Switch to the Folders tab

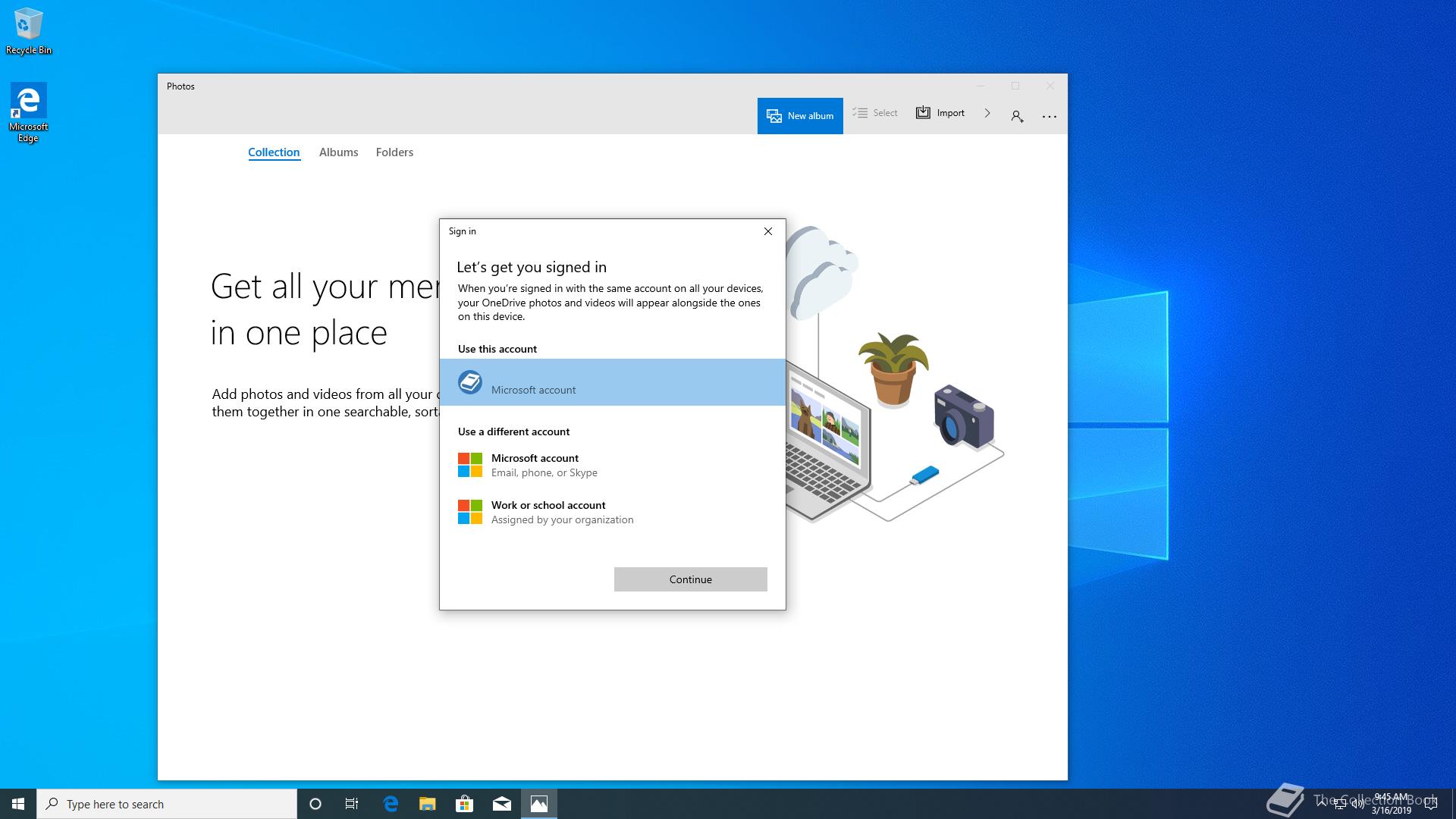point(394,152)
